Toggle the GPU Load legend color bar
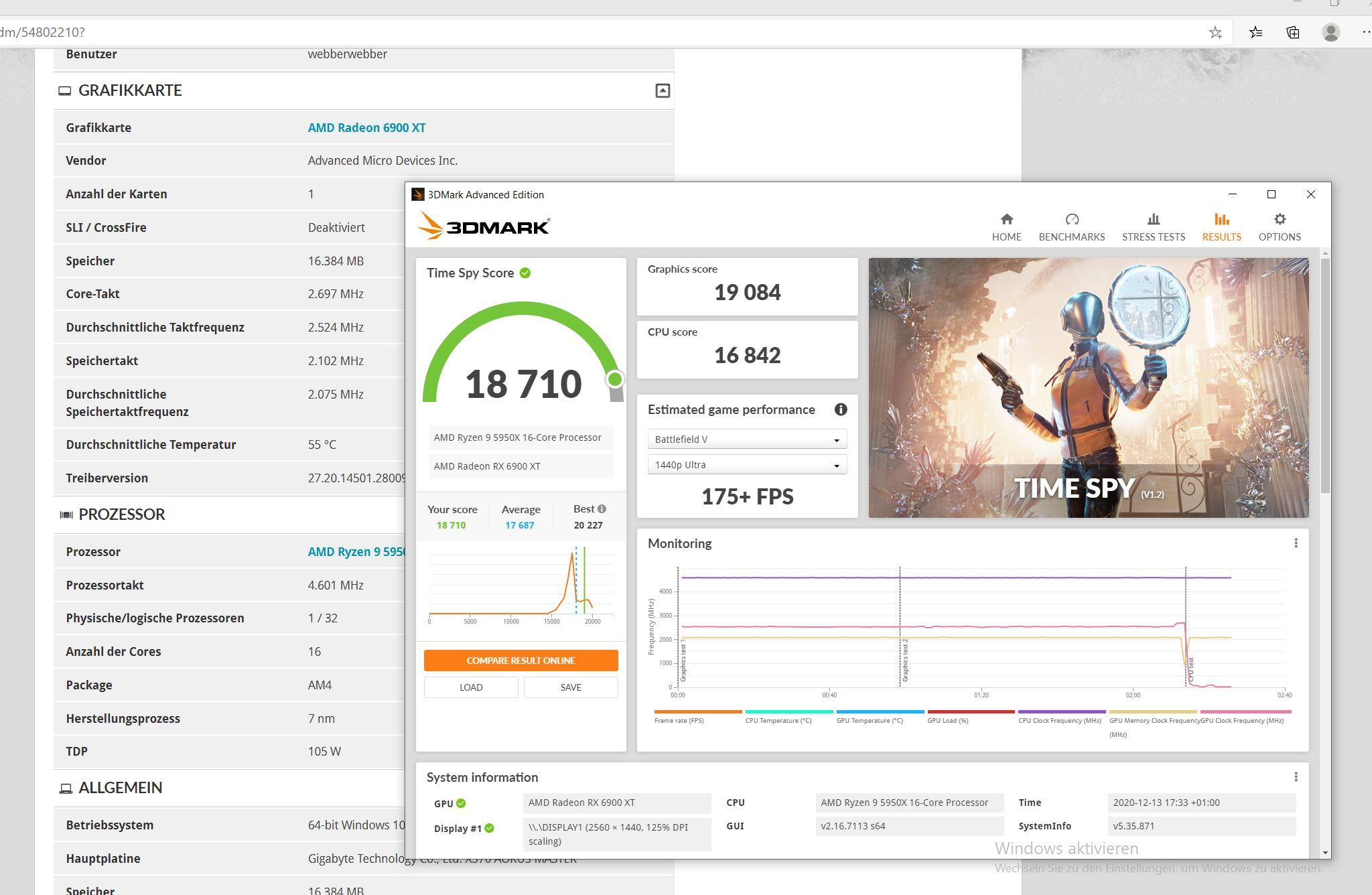1372x895 pixels. click(x=970, y=711)
